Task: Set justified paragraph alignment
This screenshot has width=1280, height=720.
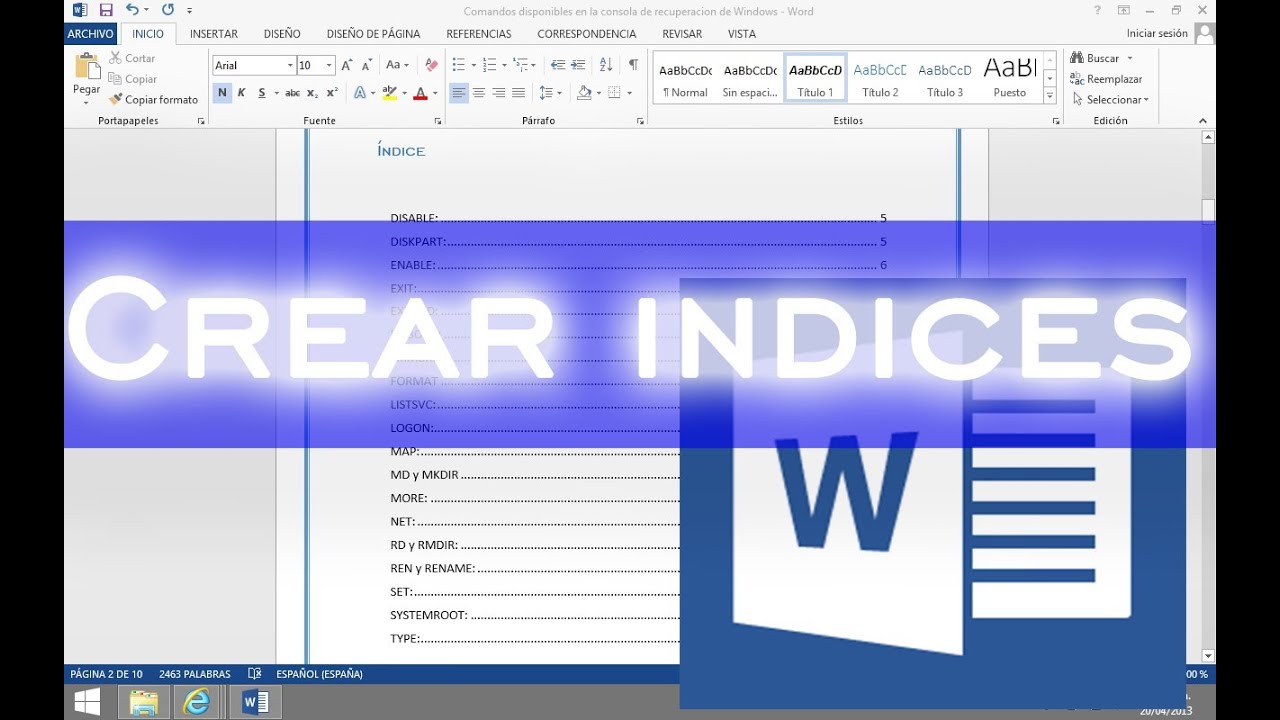Action: click(518, 93)
